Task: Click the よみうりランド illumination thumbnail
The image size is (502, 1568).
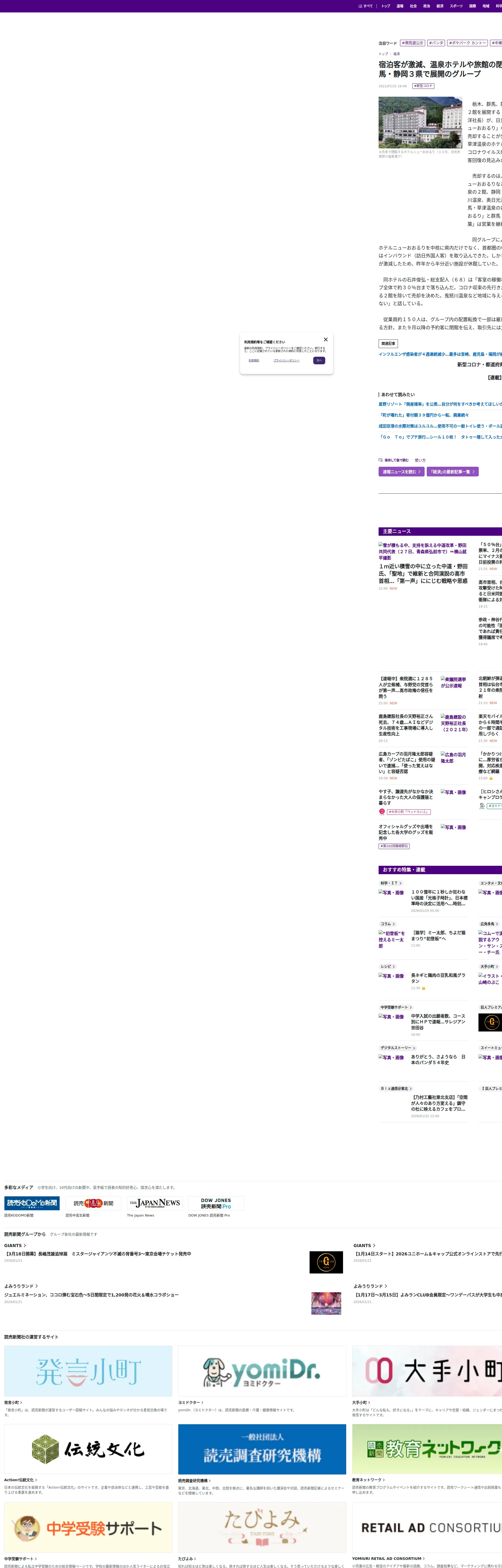Action: 326,1303
